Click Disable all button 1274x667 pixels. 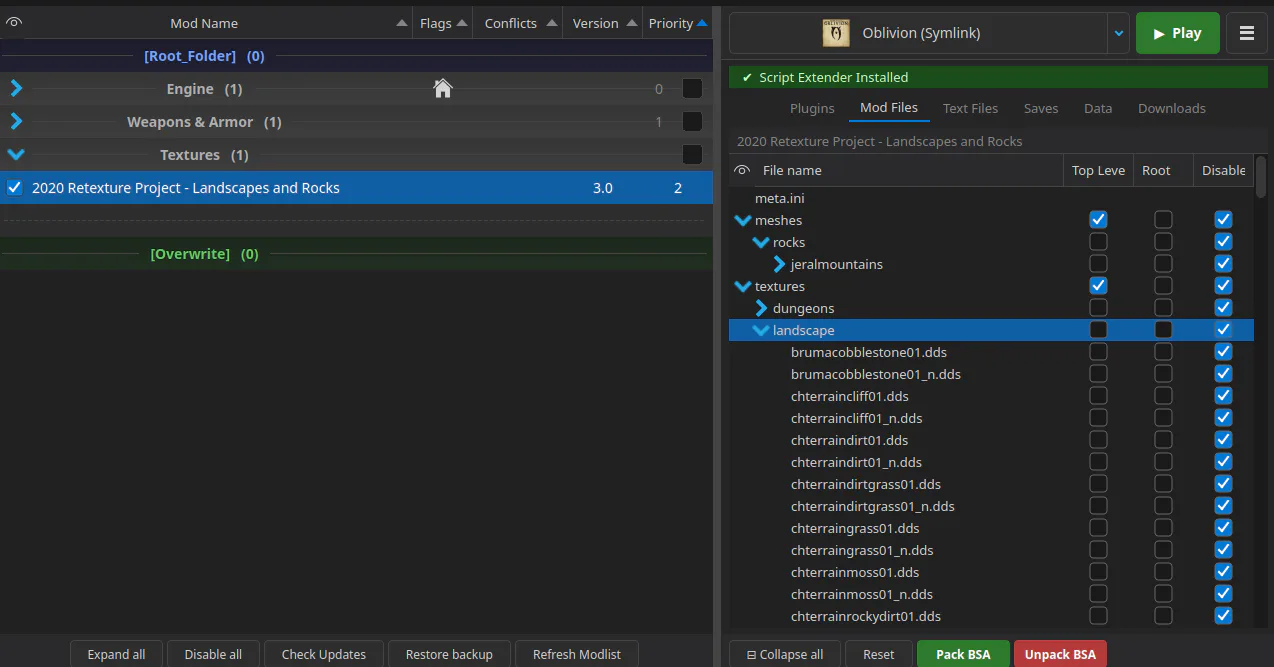pyautogui.click(x=213, y=654)
